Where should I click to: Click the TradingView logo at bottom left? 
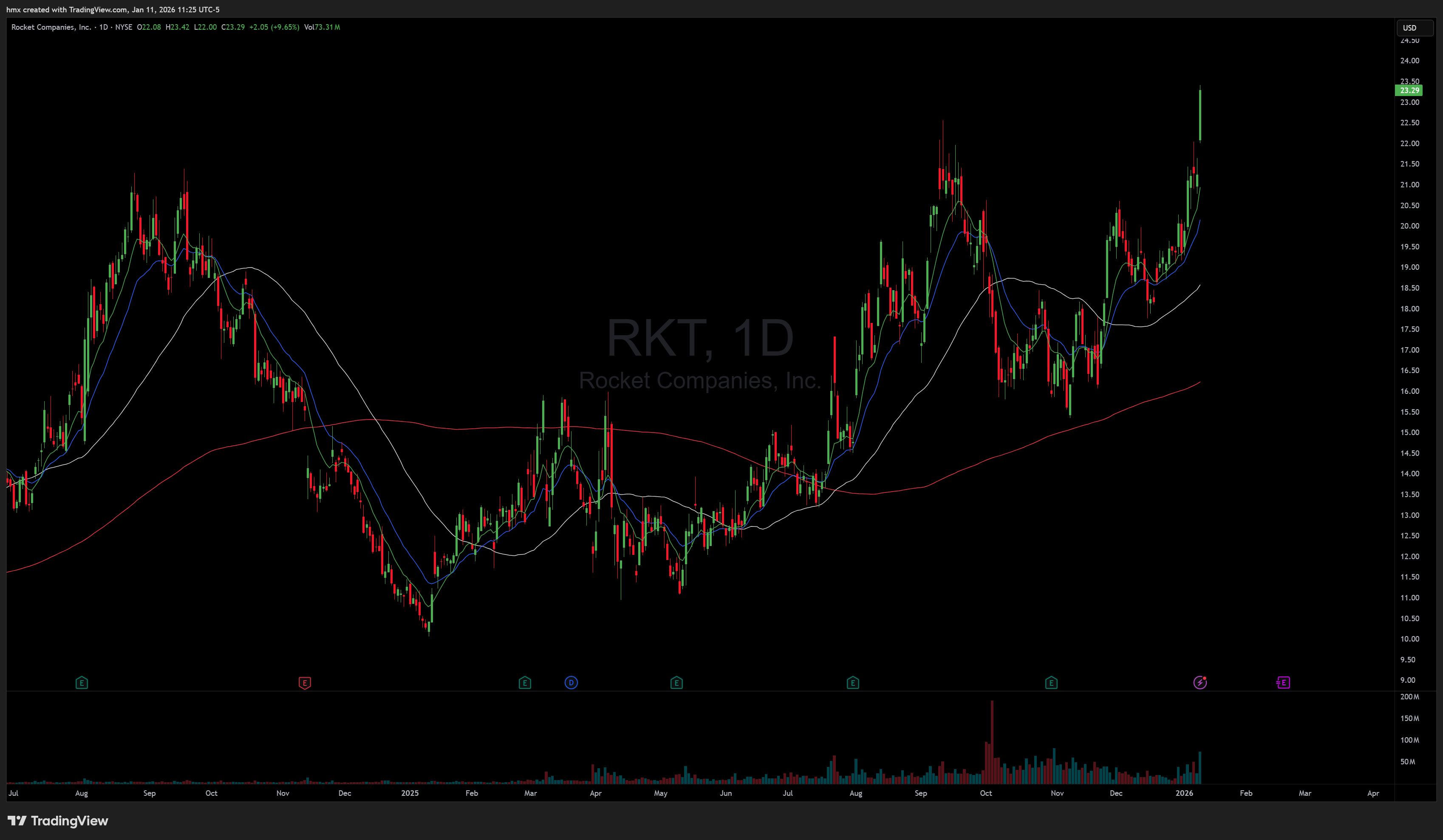(x=58, y=820)
